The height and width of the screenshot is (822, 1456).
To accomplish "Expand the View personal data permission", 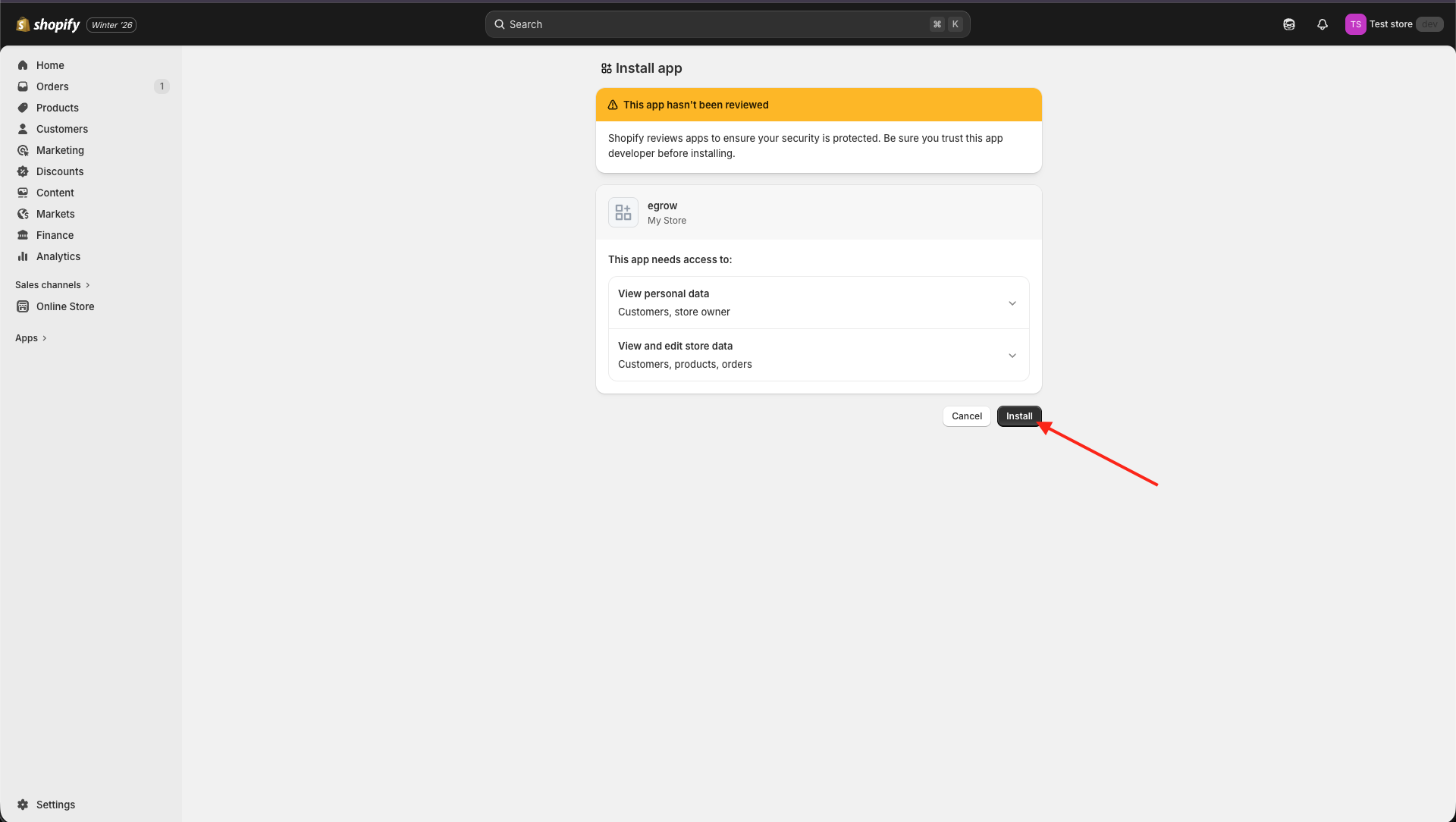I will [x=1012, y=303].
